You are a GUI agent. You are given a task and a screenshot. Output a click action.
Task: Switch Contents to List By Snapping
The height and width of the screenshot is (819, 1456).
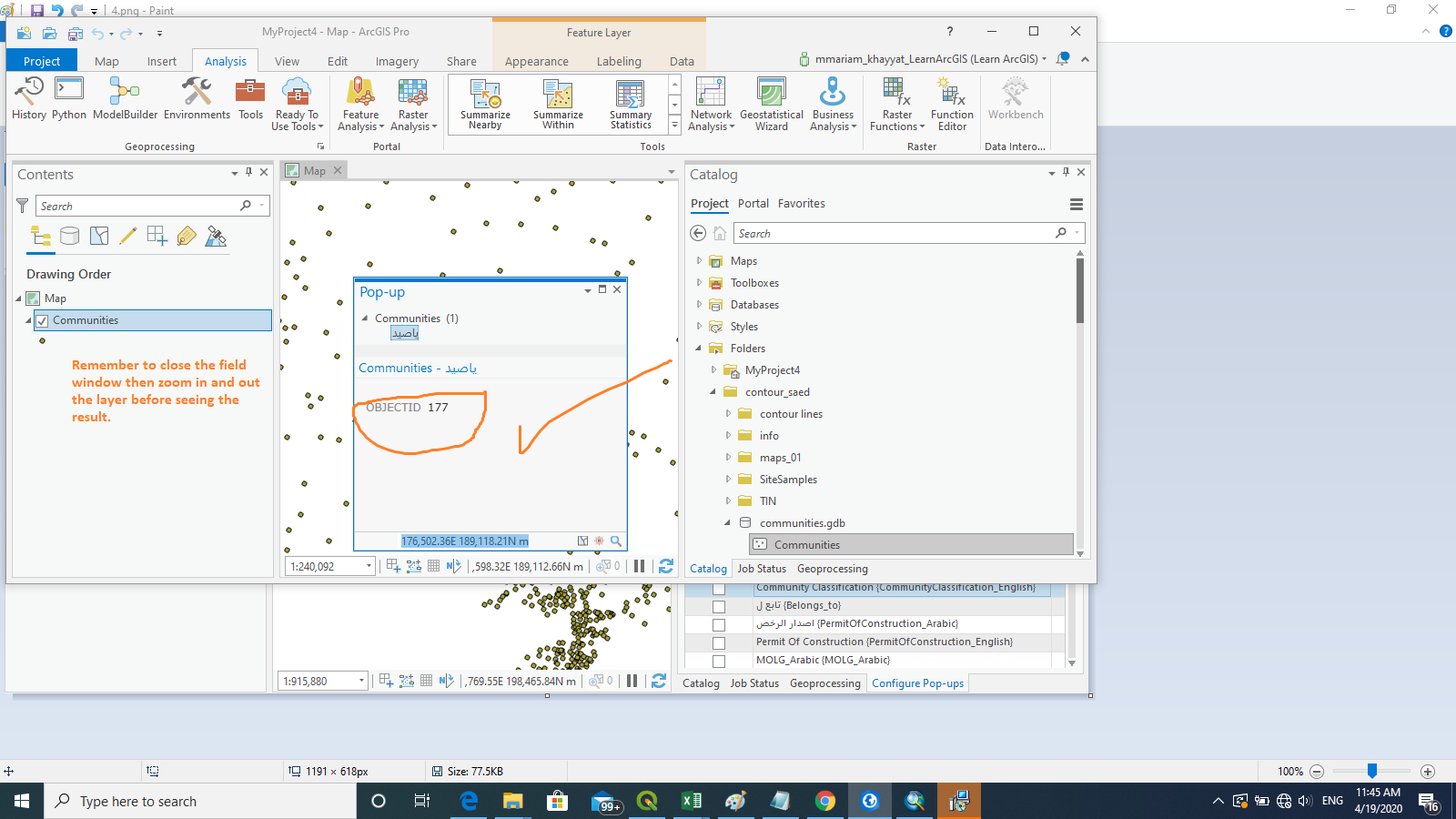157,237
